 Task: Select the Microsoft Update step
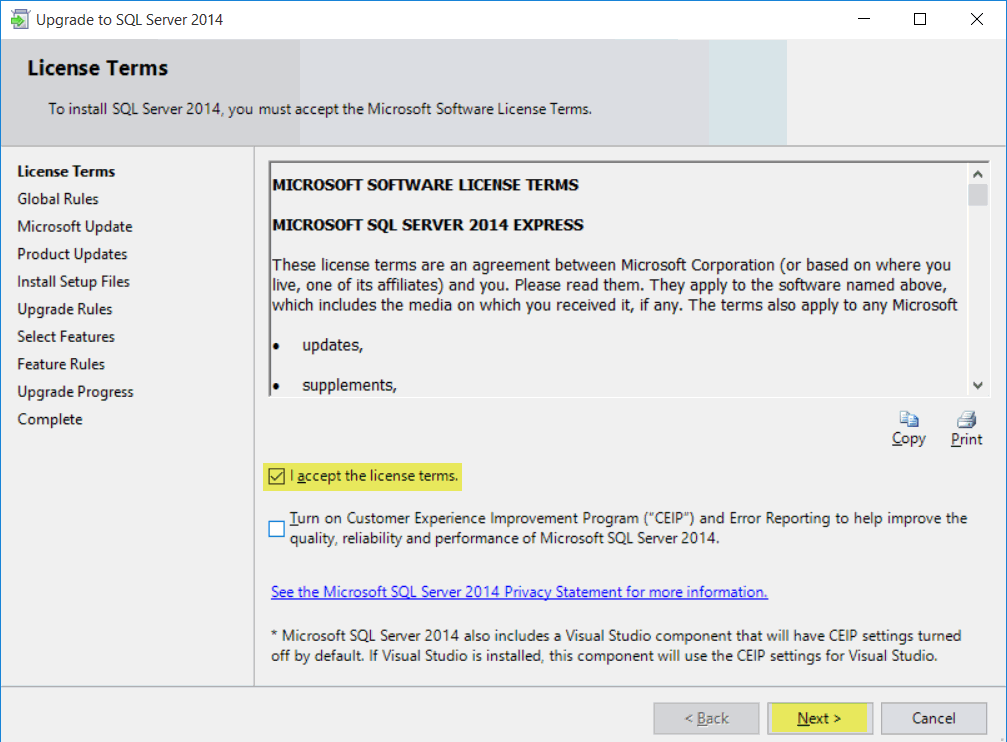(x=74, y=227)
